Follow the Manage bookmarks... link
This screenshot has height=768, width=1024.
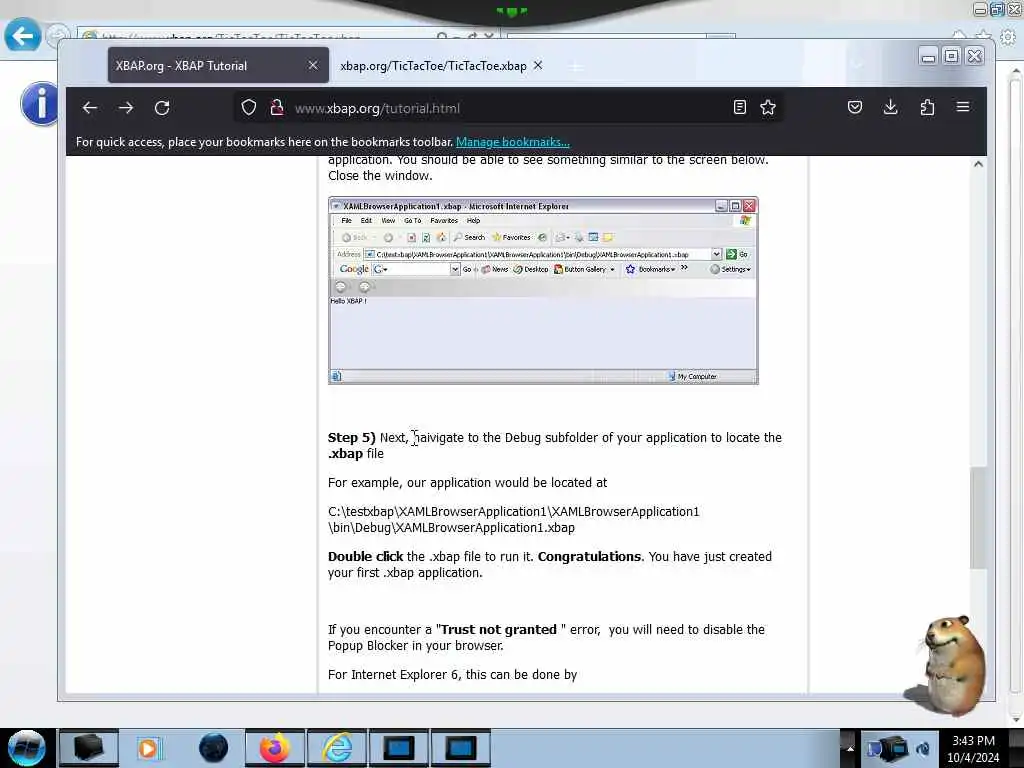[513, 142]
